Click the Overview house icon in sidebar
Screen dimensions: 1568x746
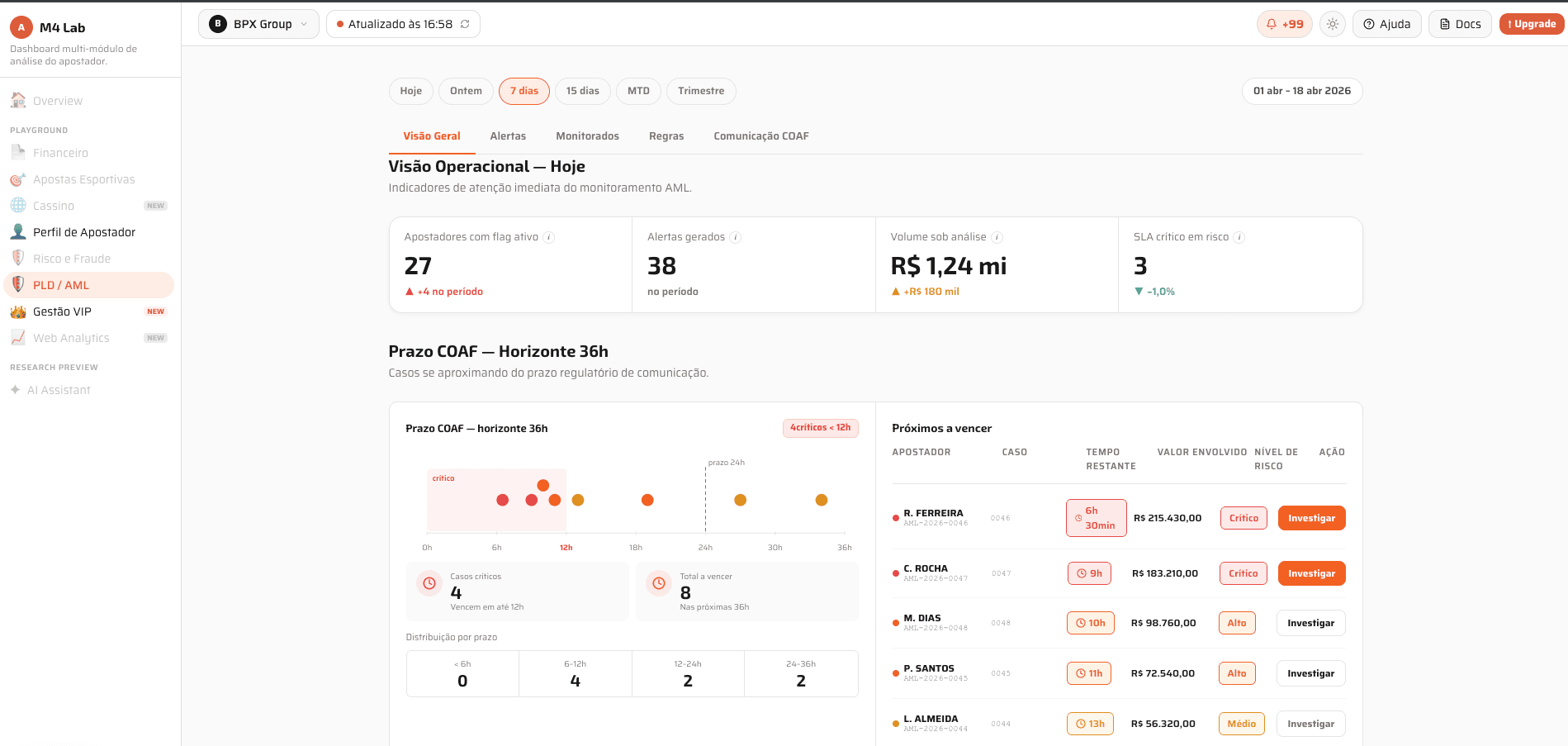click(18, 100)
